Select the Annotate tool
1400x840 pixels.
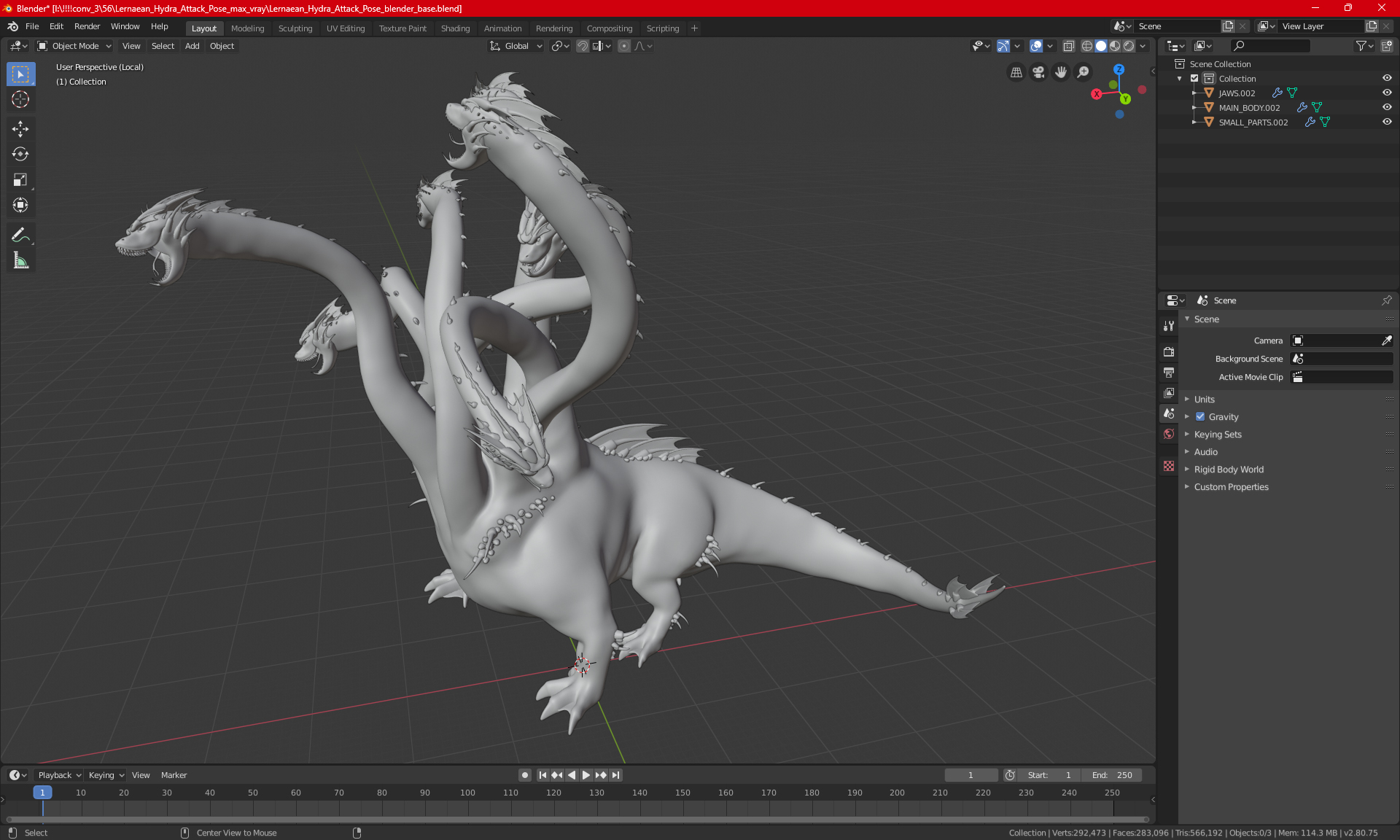20,235
